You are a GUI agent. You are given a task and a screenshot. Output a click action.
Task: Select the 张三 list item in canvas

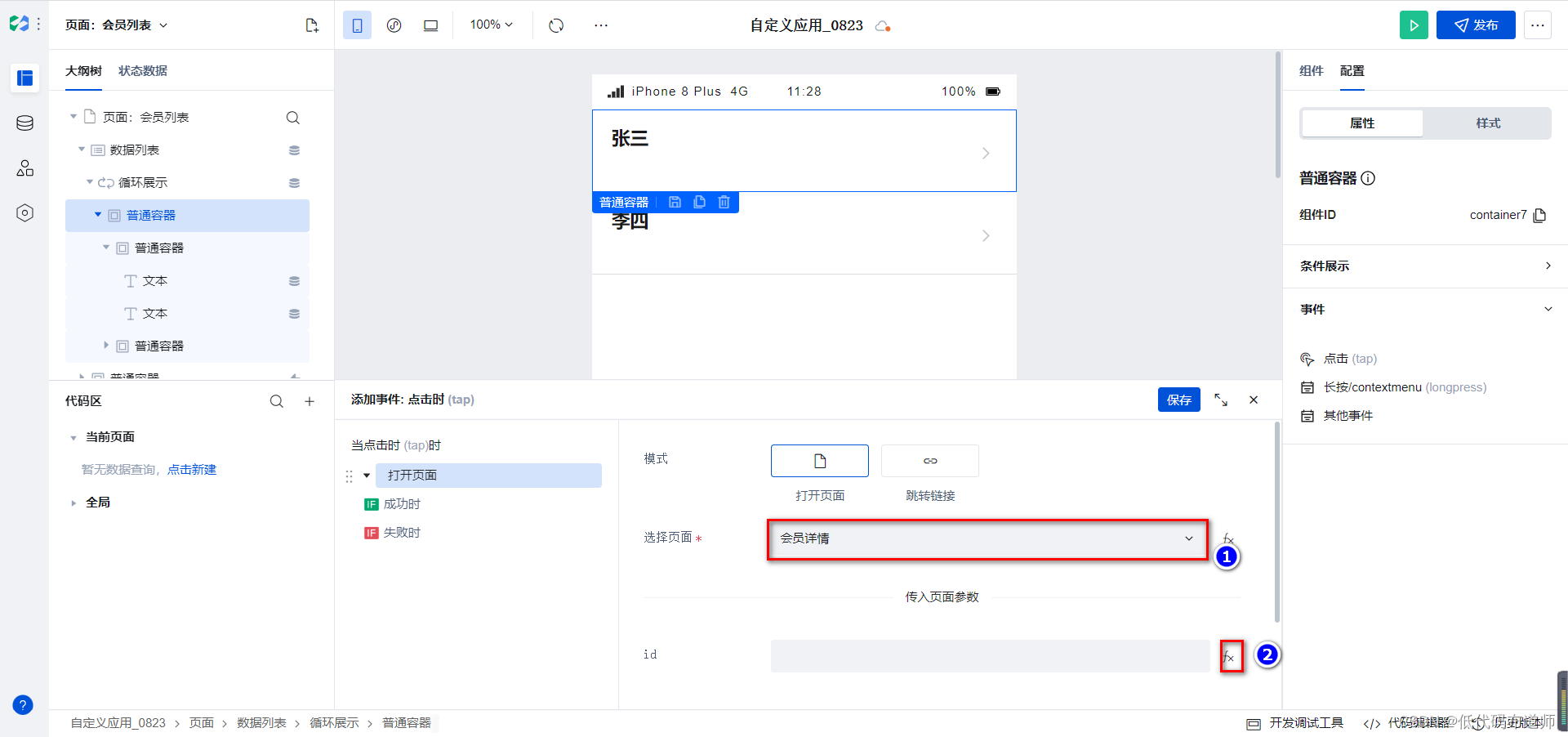[804, 151]
